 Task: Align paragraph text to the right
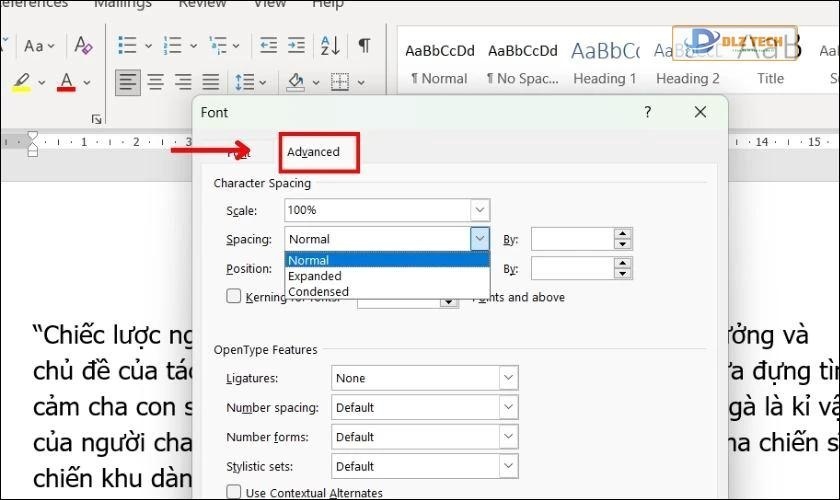coord(183,82)
